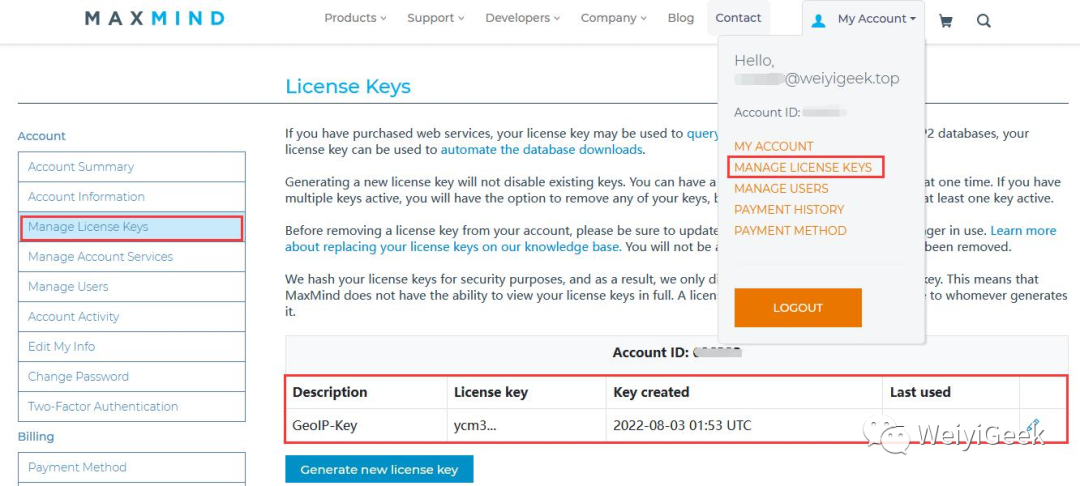Expand the Products dropdown menu
The width and height of the screenshot is (1080, 486).
[x=355, y=18]
